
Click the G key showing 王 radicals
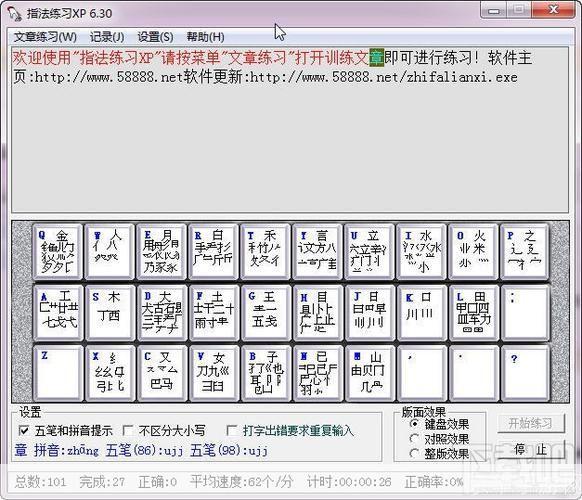(x=265, y=313)
